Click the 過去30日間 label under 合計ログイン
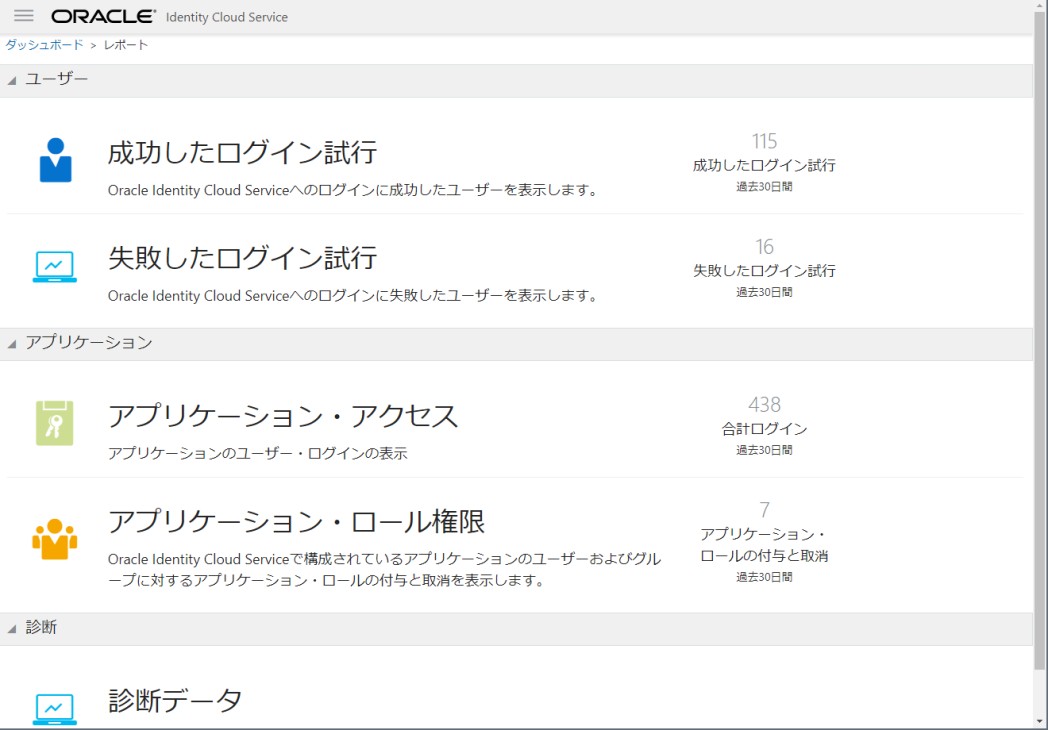The image size is (1048, 730). tap(764, 450)
